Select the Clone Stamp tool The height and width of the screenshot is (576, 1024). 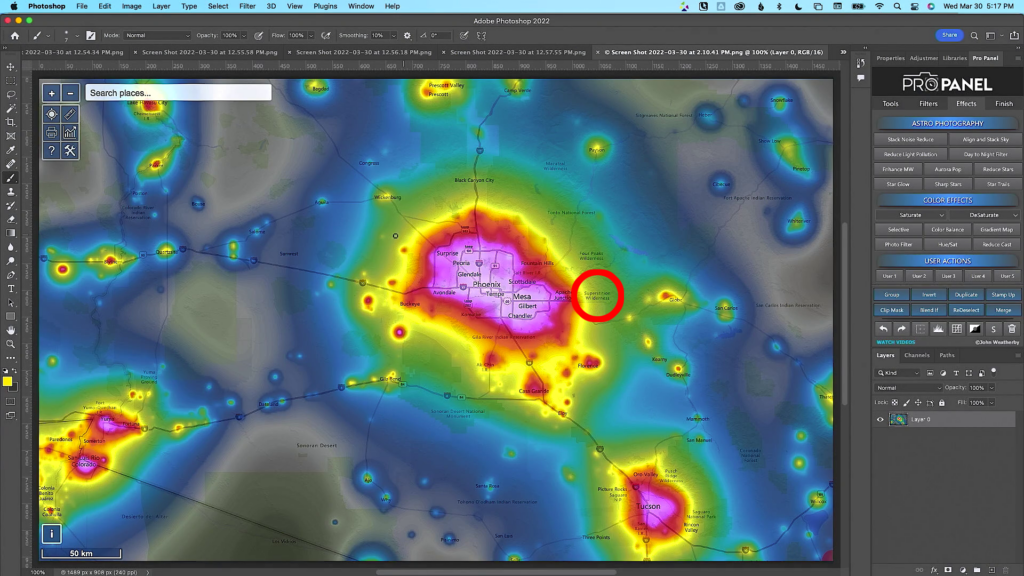10,191
